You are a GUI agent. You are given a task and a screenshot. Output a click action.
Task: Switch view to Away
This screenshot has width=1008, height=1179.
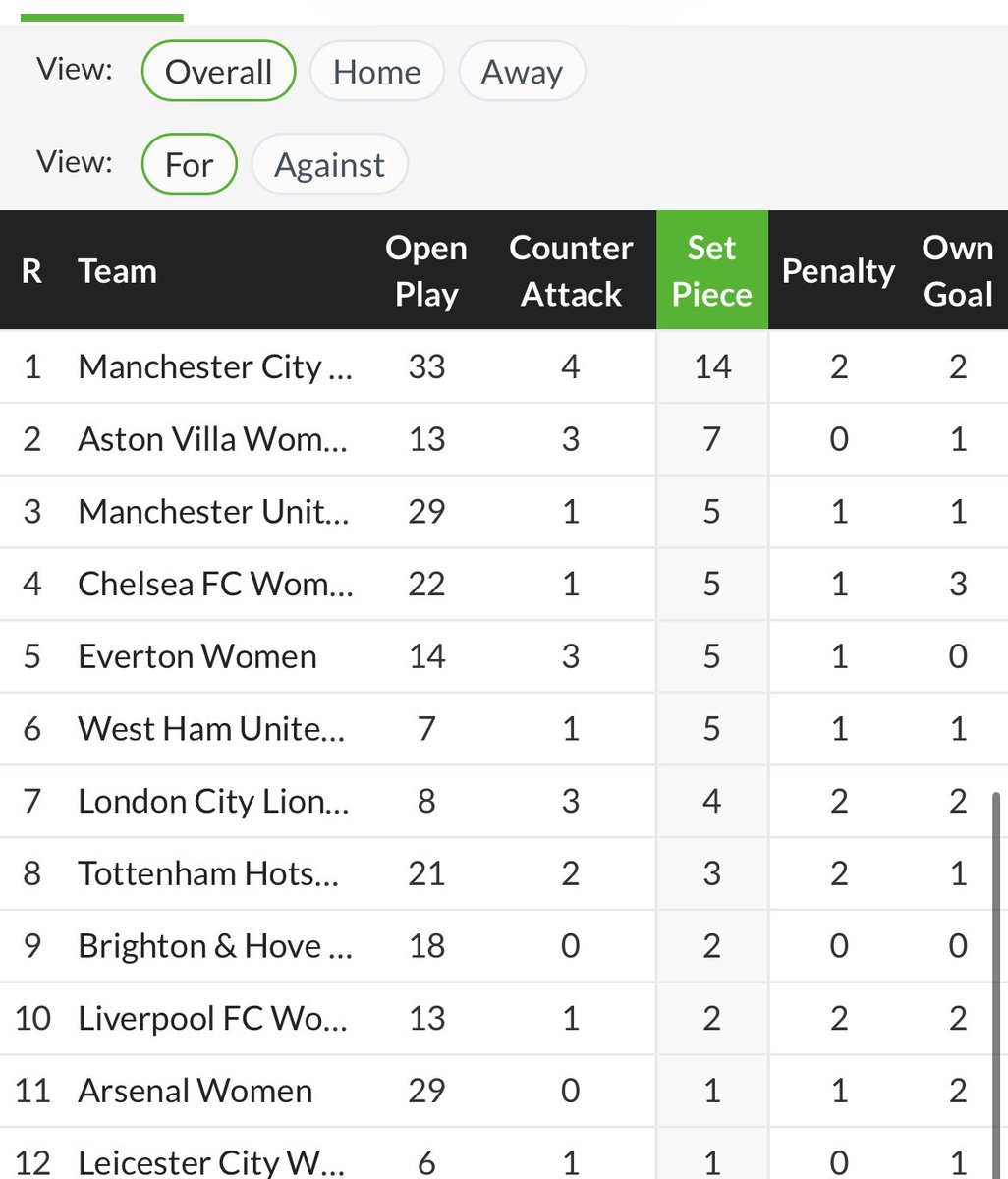pos(522,72)
